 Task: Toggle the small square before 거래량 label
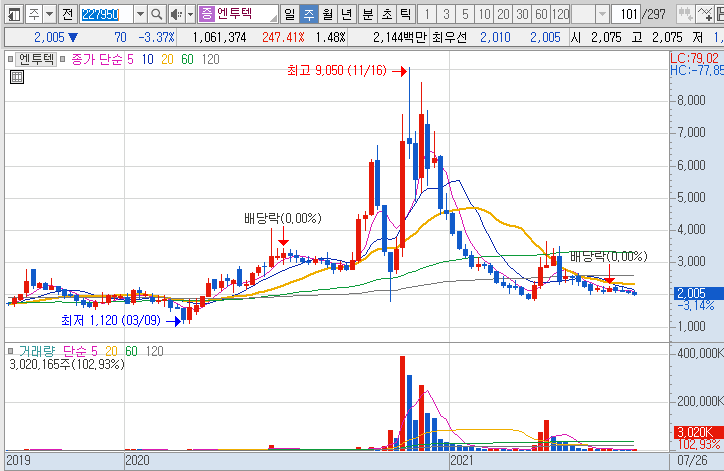point(10,351)
